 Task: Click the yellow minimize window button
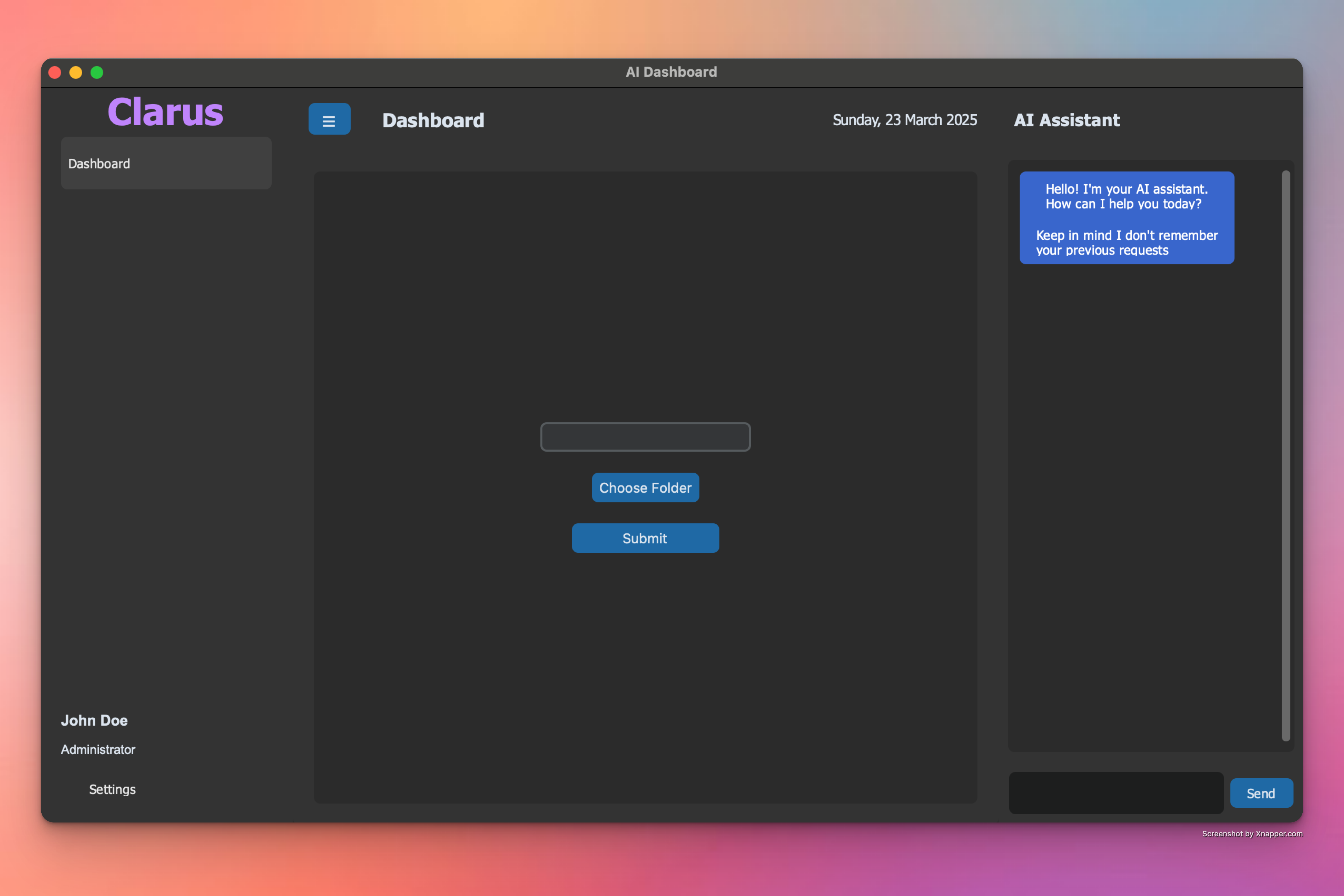click(76, 73)
